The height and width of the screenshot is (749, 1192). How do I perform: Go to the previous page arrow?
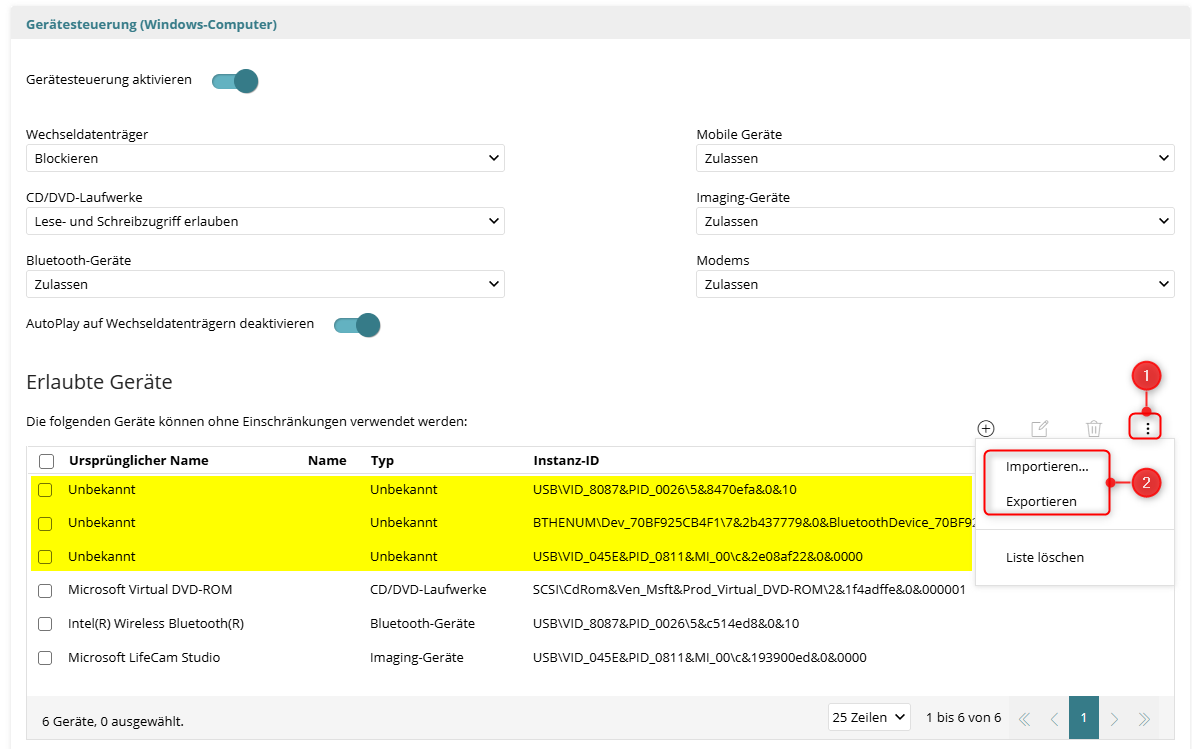[x=1054, y=718]
